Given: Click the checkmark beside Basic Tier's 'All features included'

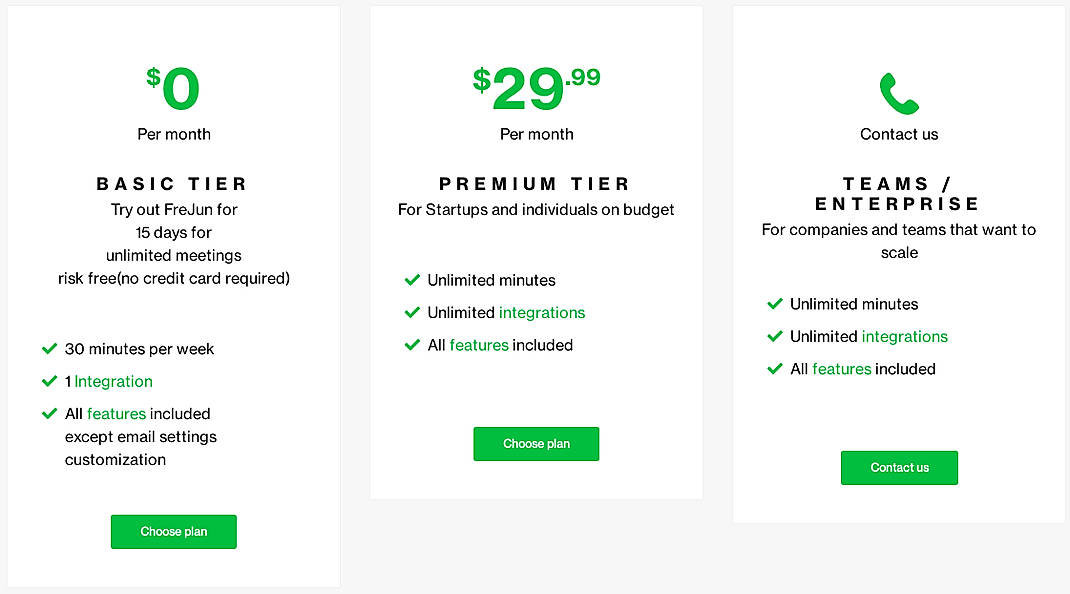Looking at the screenshot, I should point(49,413).
